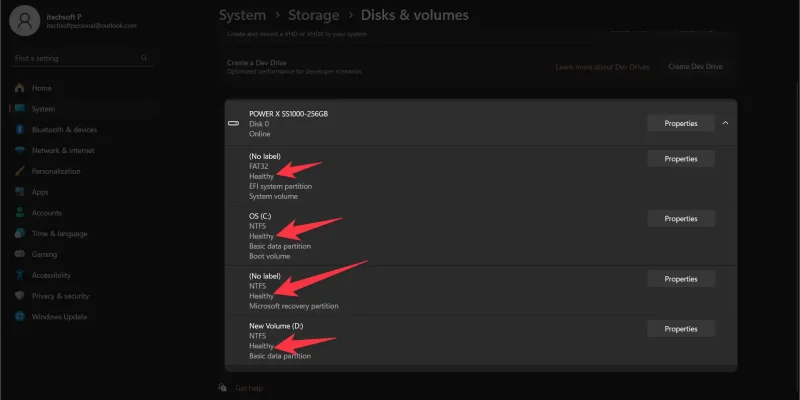800x400 pixels.
Task: Click the System volume text
Action: click(x=273, y=196)
